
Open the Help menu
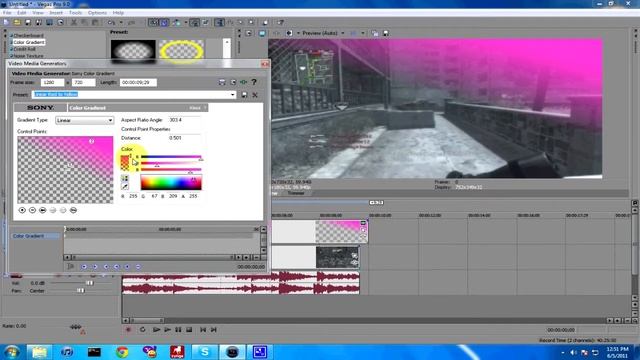118,13
